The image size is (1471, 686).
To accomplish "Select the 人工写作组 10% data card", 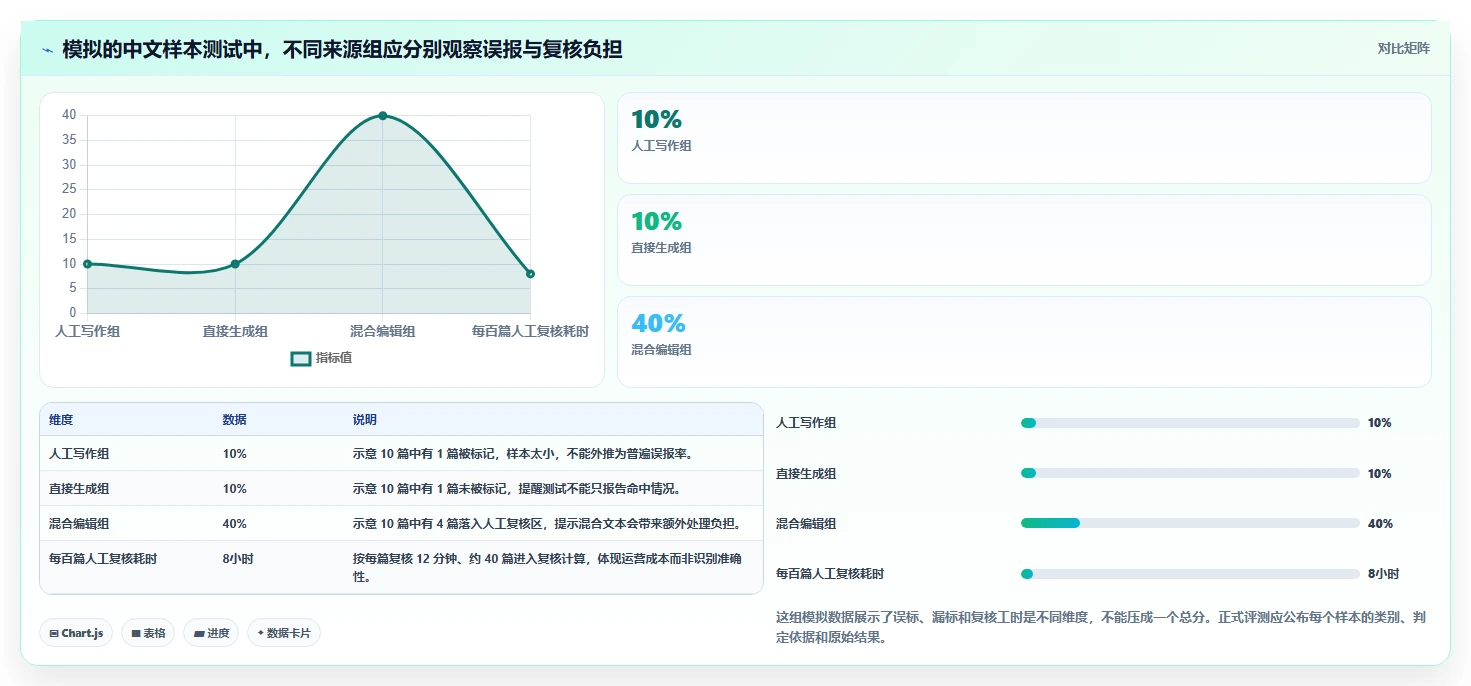I will [1024, 138].
